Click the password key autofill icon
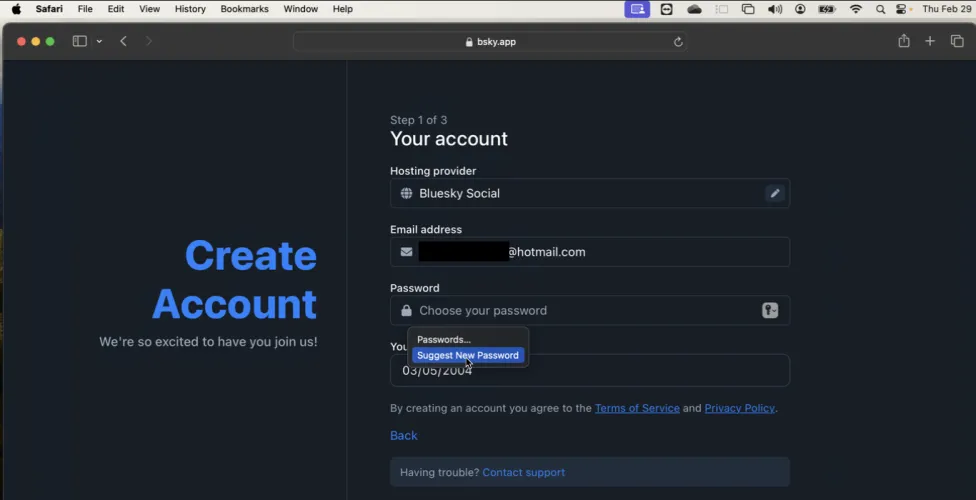 coord(770,311)
